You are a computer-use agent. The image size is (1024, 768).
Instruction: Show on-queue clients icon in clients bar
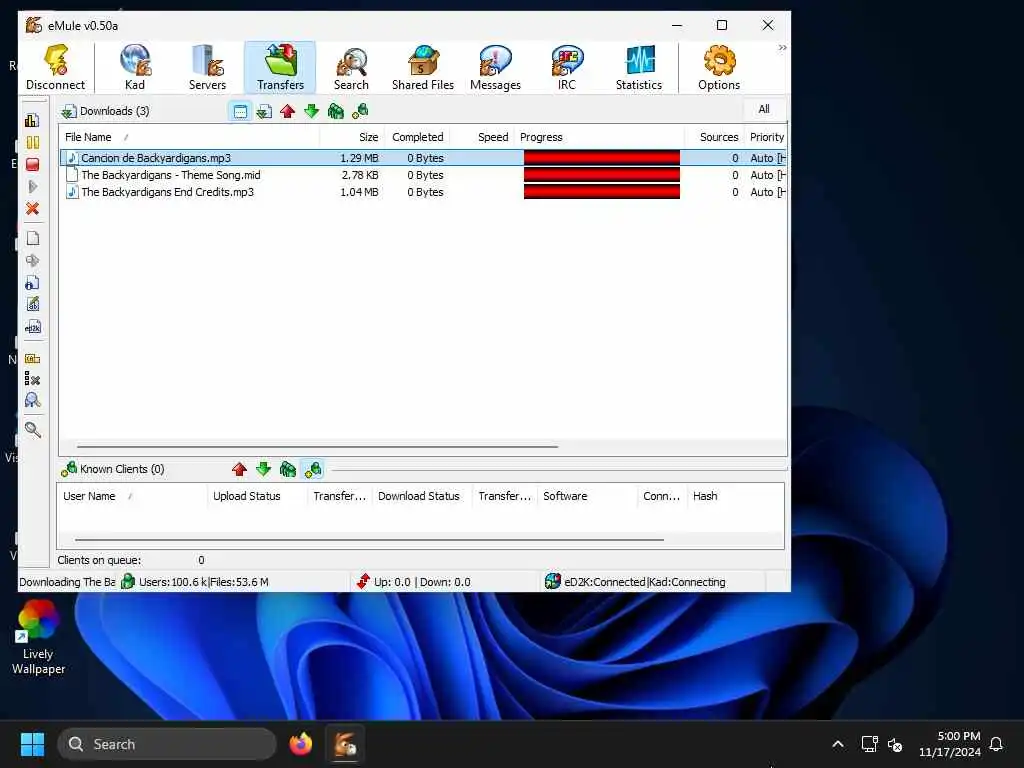[287, 469]
